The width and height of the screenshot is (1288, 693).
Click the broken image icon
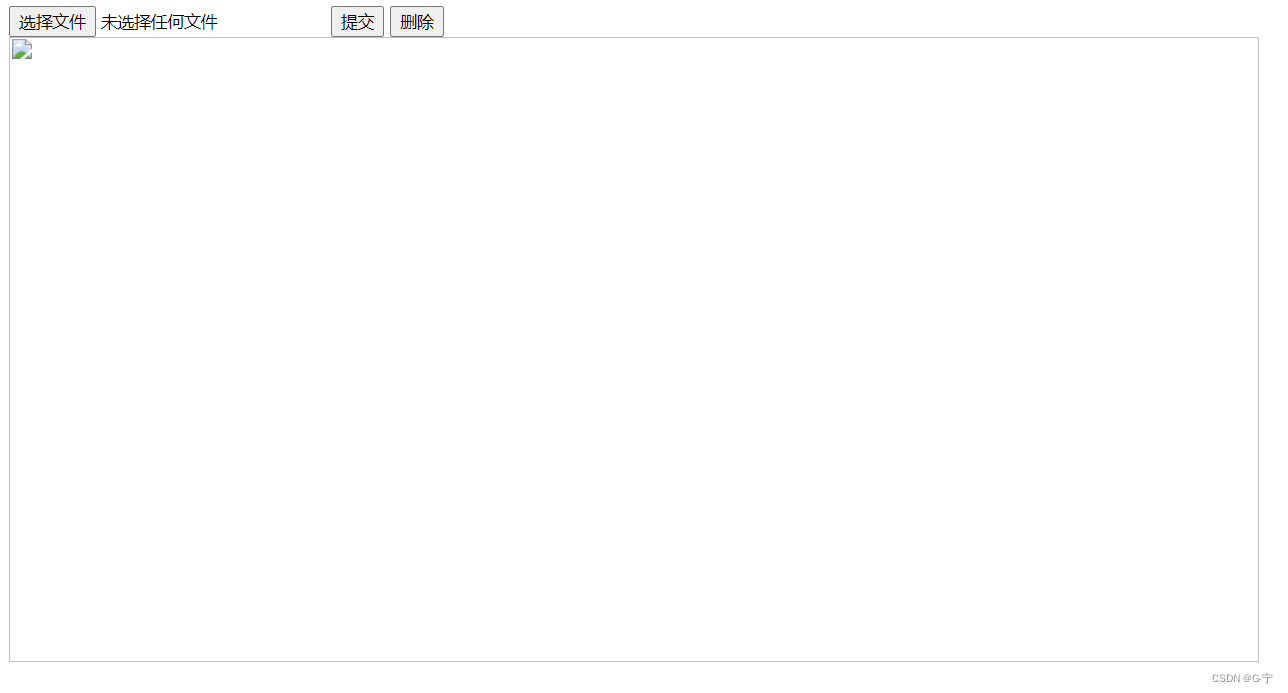point(22,50)
